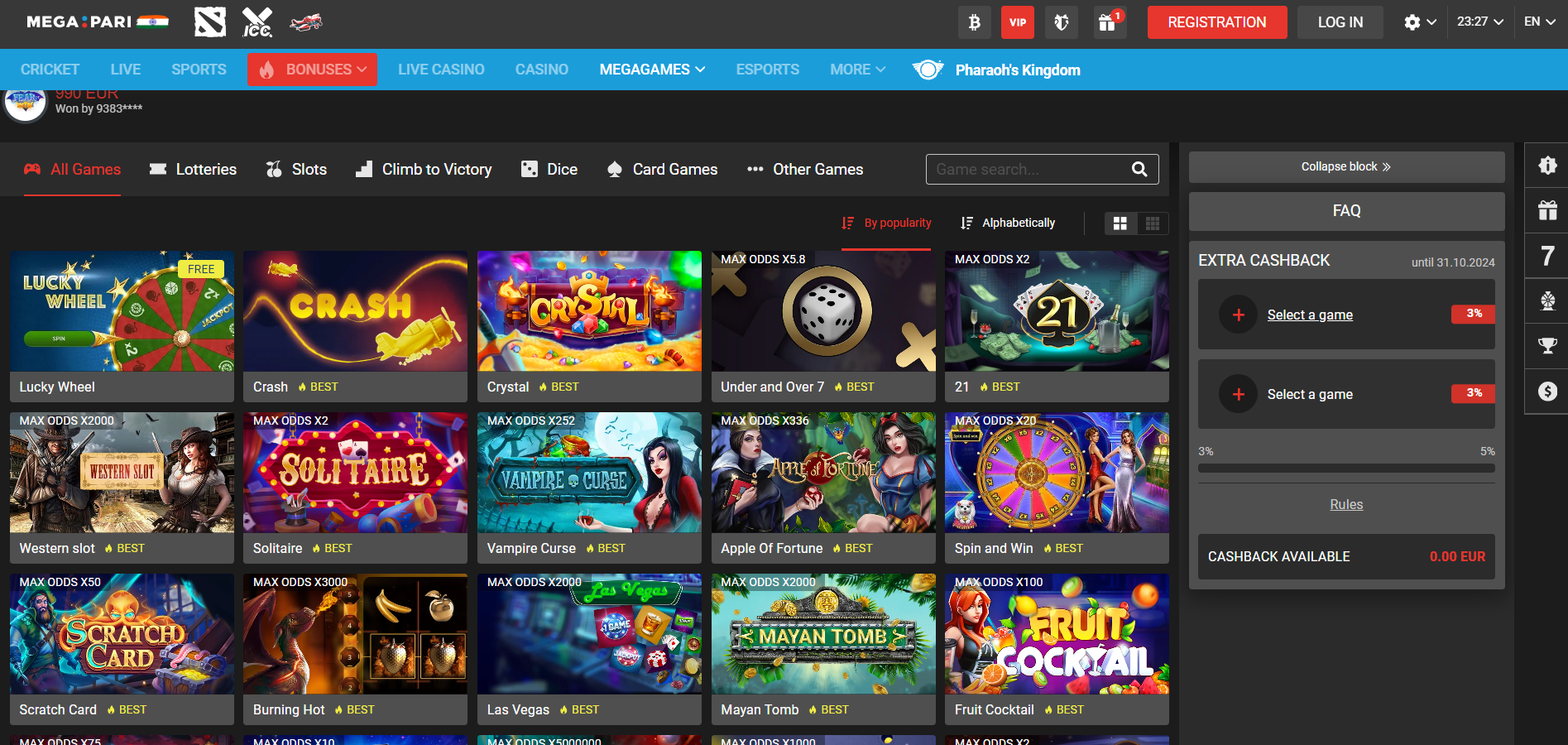Collapse the right side block
The height and width of the screenshot is (745, 1568).
(1346, 167)
